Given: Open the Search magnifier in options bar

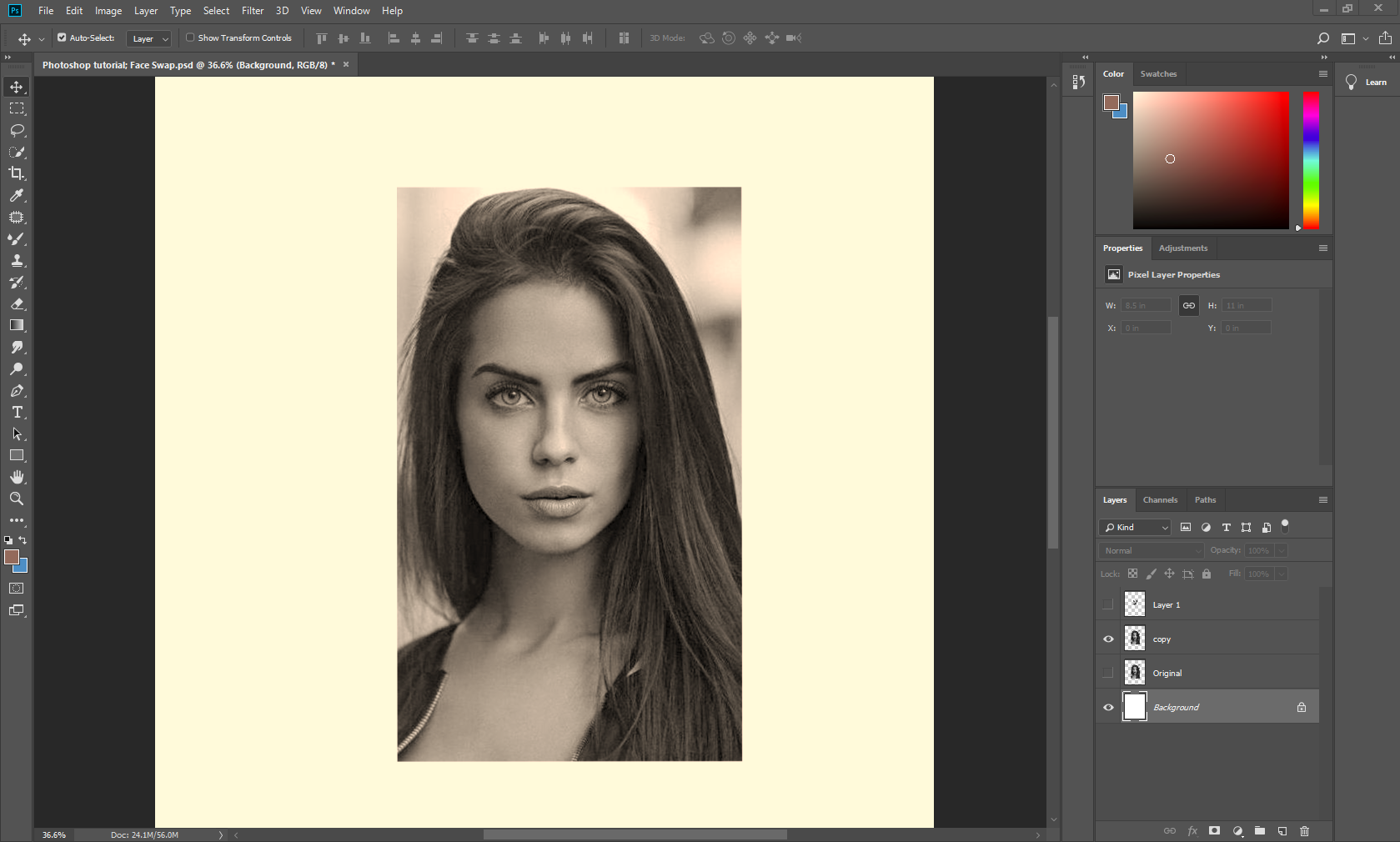Looking at the screenshot, I should click(1322, 38).
